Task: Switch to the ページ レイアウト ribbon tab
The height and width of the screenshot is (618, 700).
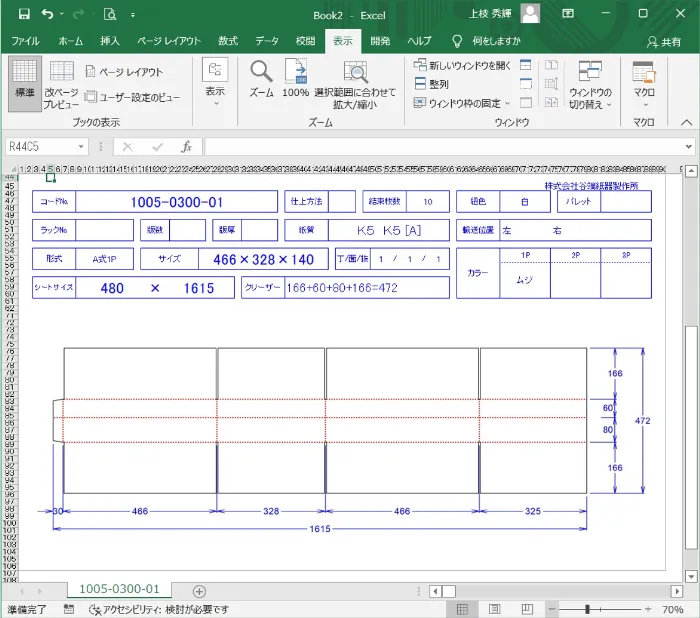Action: coord(168,41)
